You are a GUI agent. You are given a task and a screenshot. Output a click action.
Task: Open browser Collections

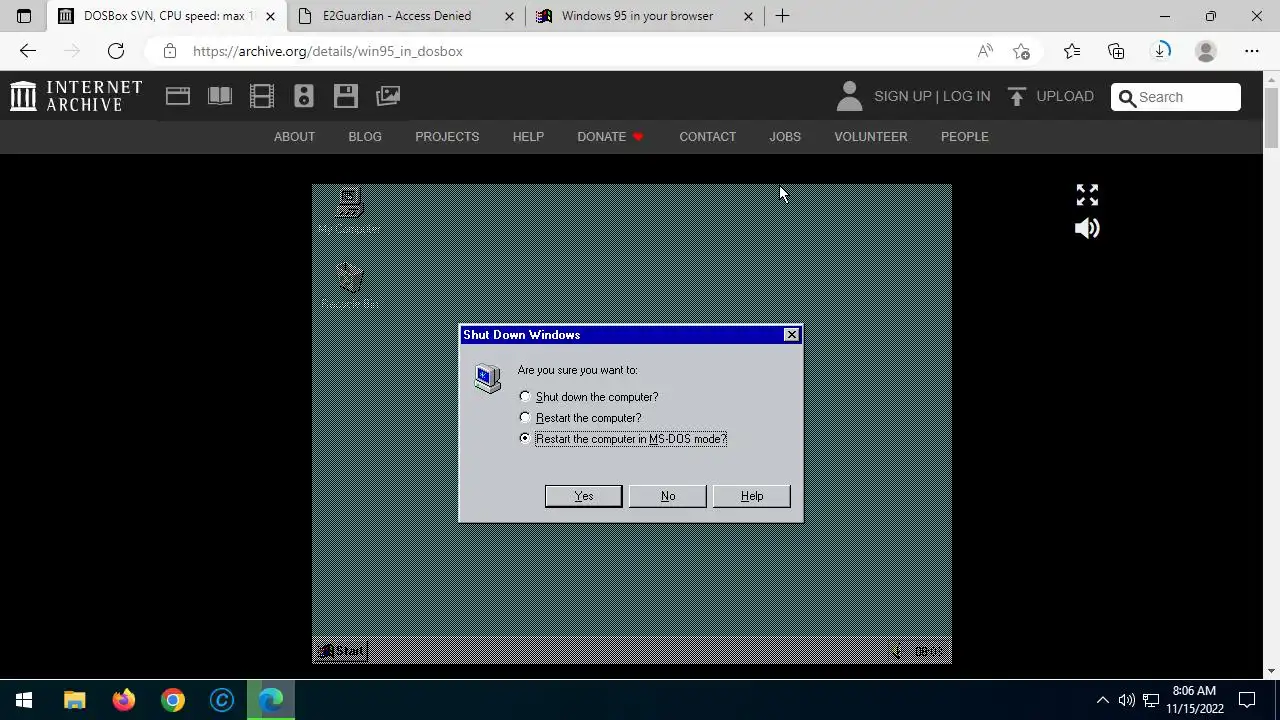tap(1116, 51)
